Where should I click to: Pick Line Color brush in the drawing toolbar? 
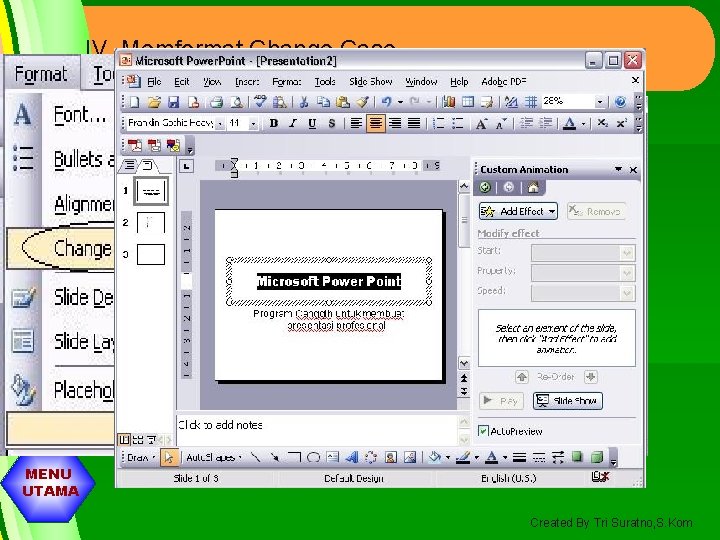point(463,457)
